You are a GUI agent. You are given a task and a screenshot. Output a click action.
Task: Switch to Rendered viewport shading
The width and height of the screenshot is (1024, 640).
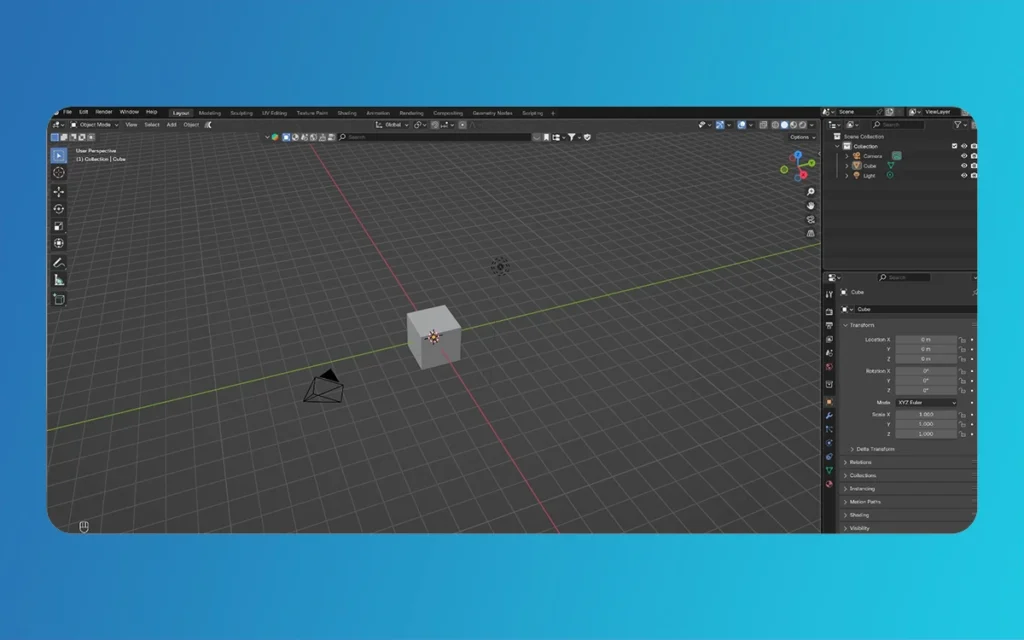(803, 125)
